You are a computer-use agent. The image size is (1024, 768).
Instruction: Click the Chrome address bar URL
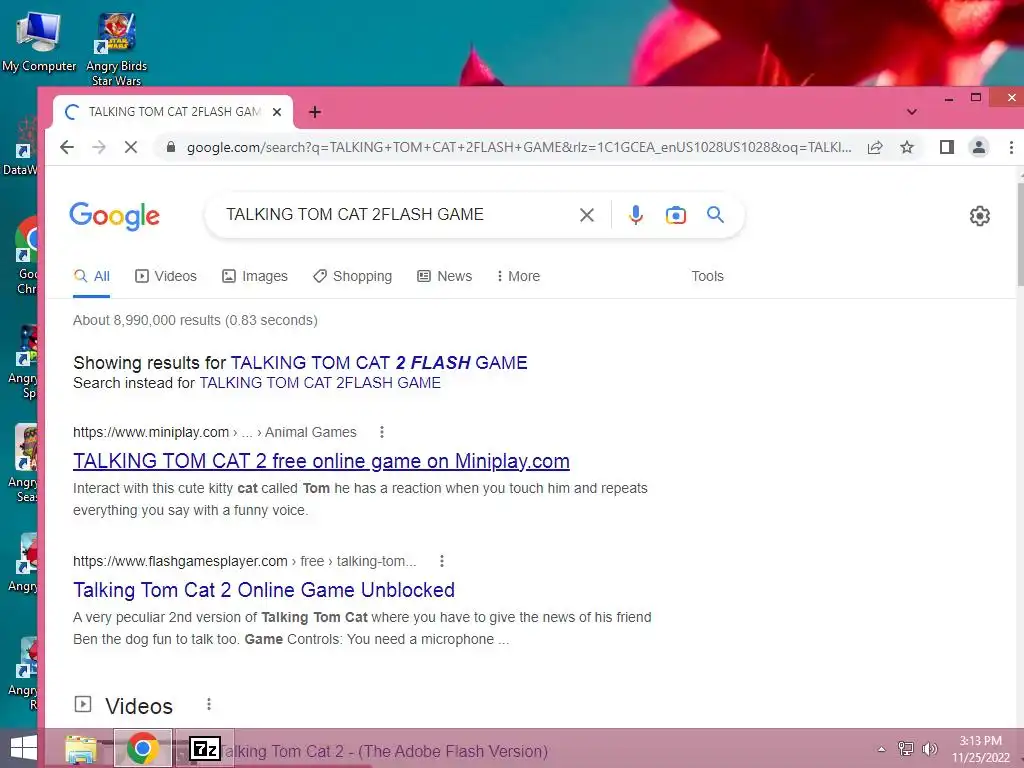519,147
